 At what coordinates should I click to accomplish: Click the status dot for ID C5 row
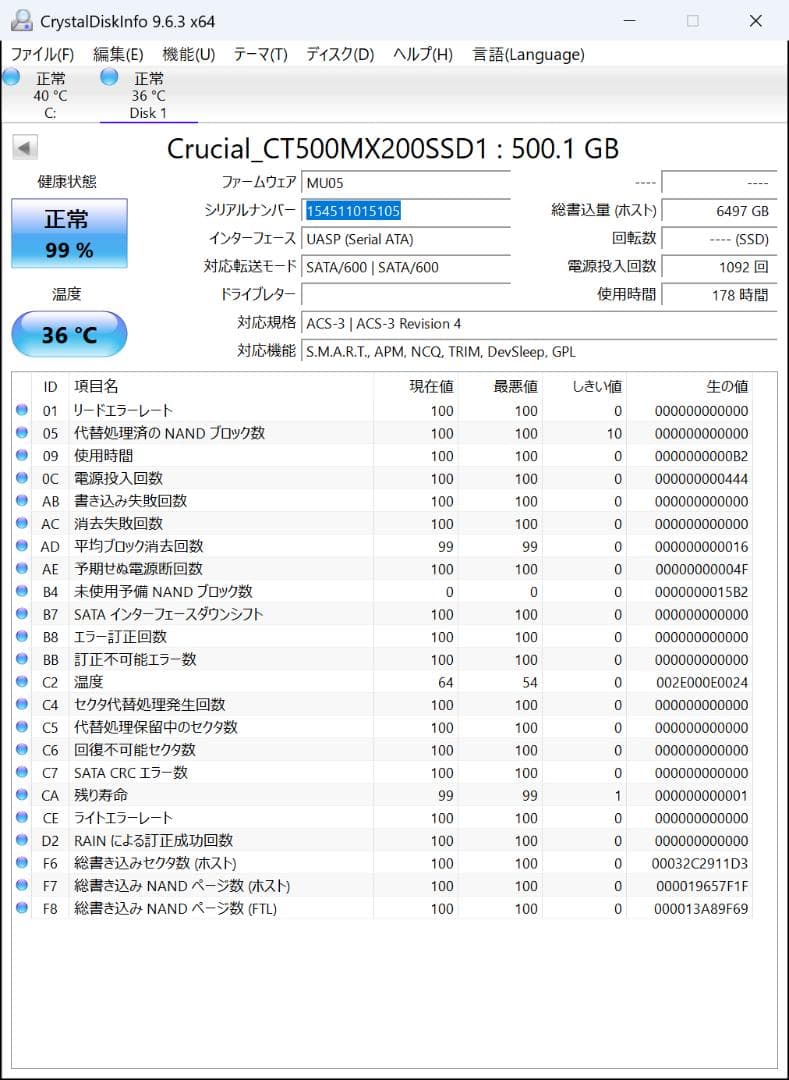[x=21, y=727]
